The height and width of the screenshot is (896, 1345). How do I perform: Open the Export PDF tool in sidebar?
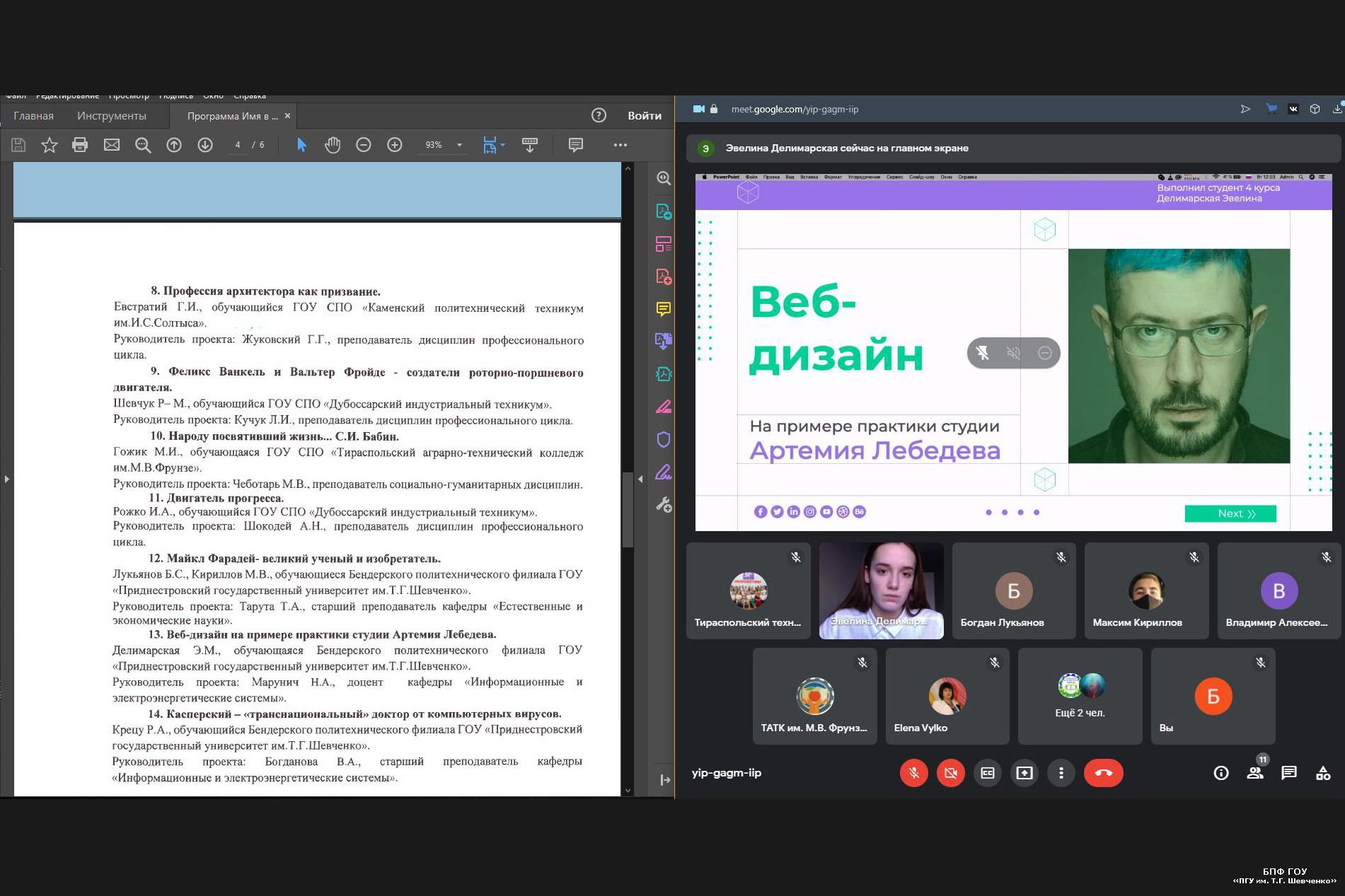point(664,211)
